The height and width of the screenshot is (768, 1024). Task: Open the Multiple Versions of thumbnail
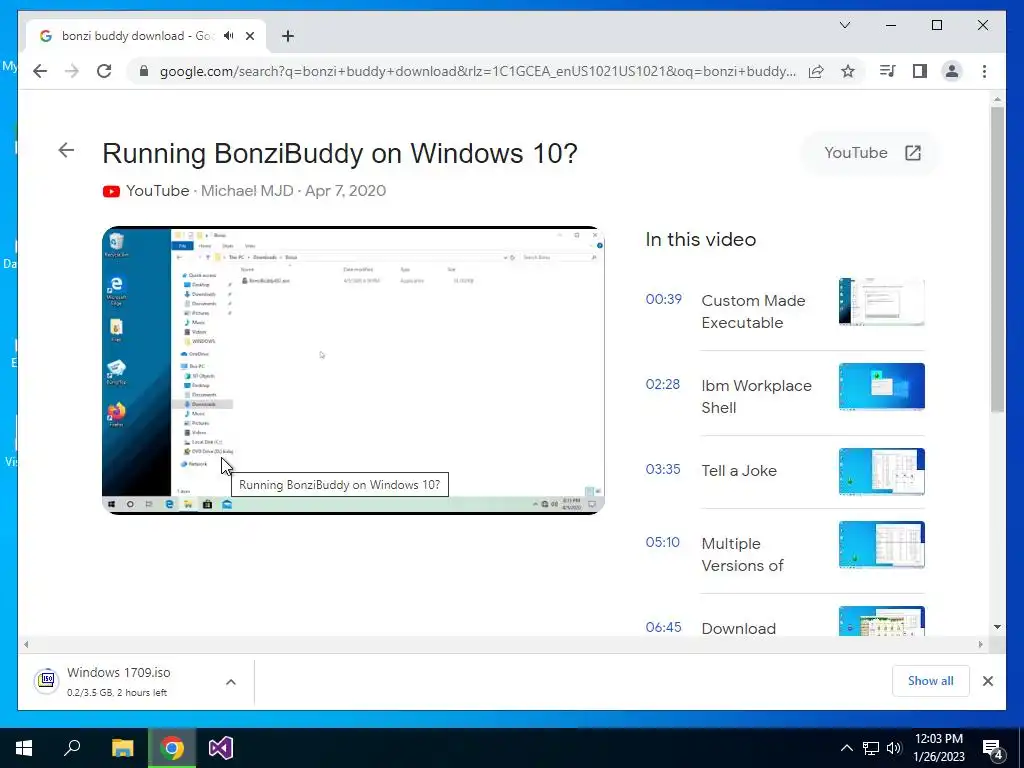pos(882,545)
